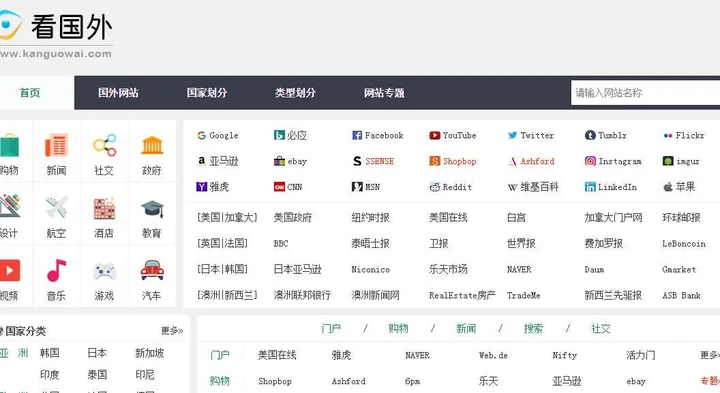Image resolution: width=720 pixels, height=393 pixels.
Task: Open the 泰晤士报 link
Action: pyautogui.click(x=371, y=243)
